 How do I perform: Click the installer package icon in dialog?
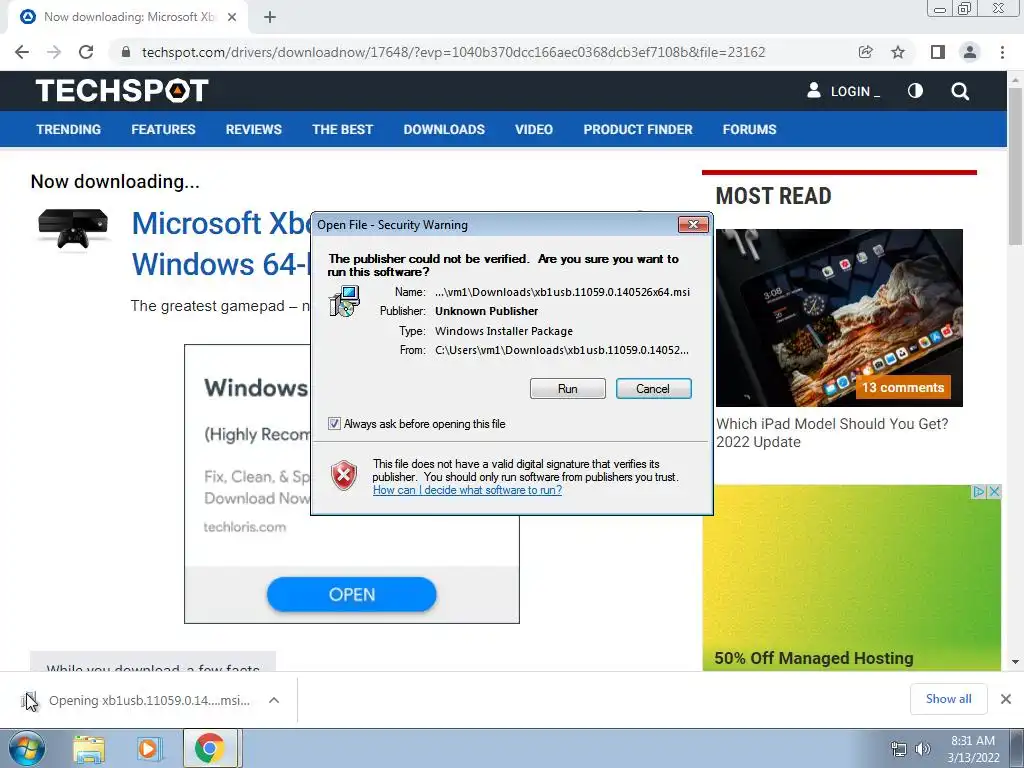pos(344,301)
